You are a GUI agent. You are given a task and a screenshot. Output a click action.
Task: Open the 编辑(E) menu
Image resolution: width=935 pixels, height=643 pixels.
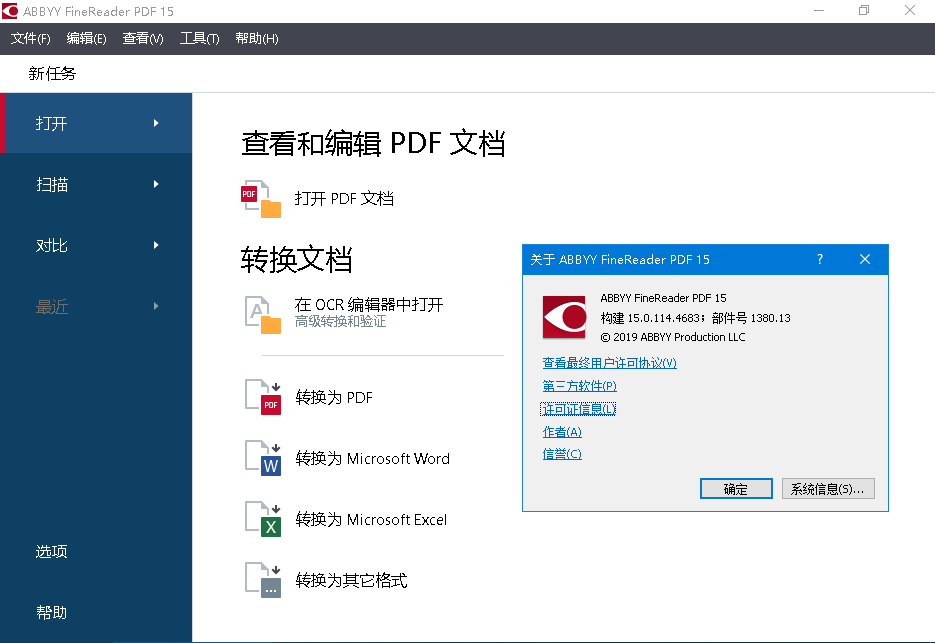point(86,39)
